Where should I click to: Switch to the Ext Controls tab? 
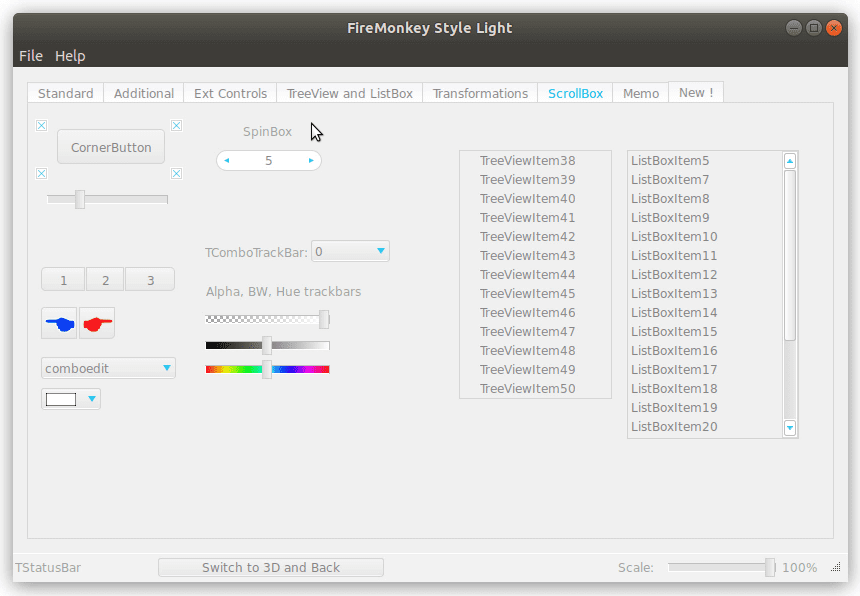[230, 93]
